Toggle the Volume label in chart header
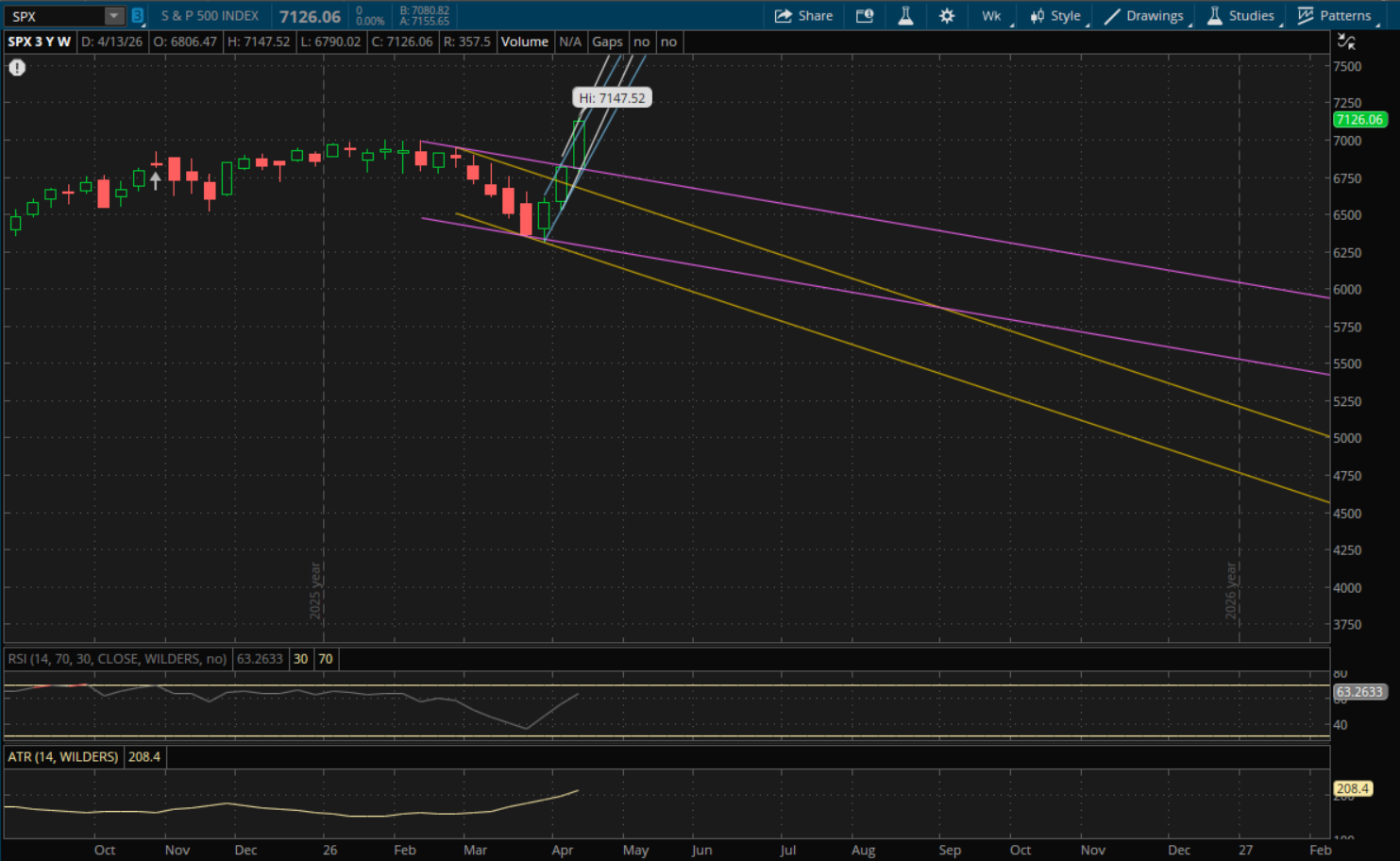Viewport: 1400px width, 861px height. 524,42
